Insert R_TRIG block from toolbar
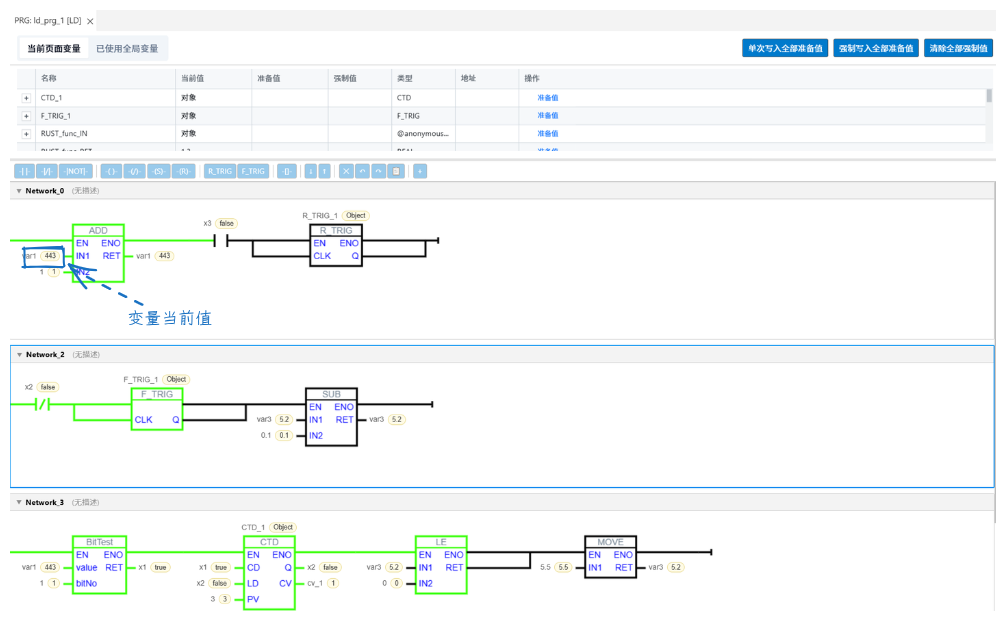The height and width of the screenshot is (621, 1005). (x=220, y=171)
